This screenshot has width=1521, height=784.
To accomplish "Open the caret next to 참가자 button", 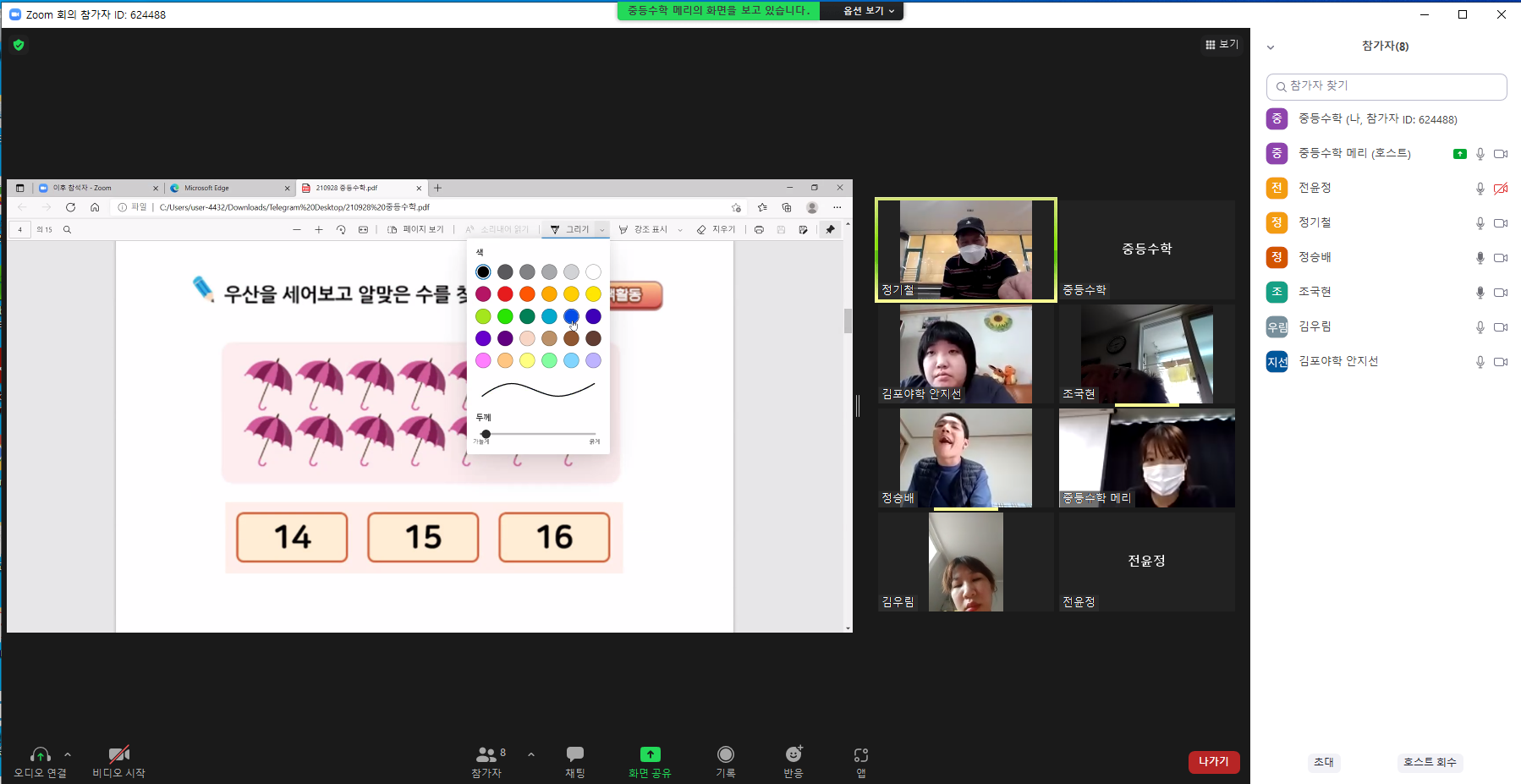I will click(x=531, y=754).
